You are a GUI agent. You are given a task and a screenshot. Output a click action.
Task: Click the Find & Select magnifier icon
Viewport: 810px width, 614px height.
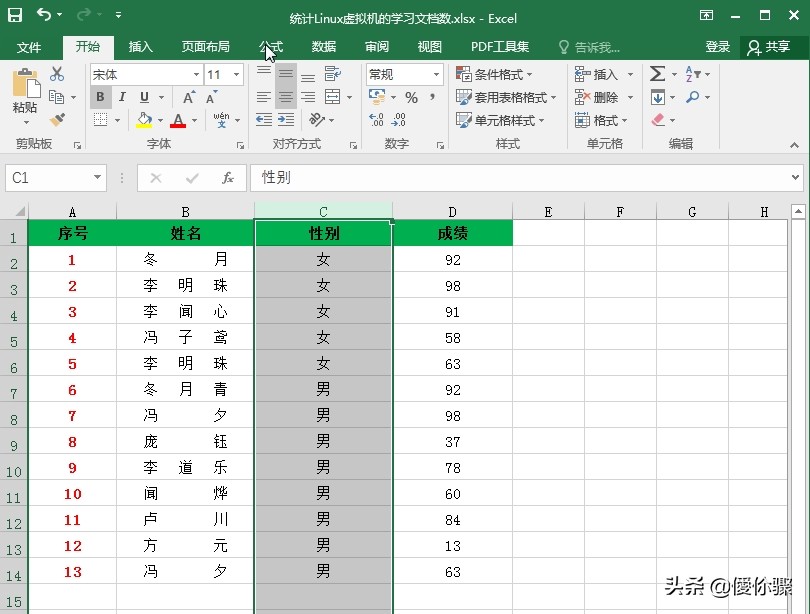(x=693, y=97)
